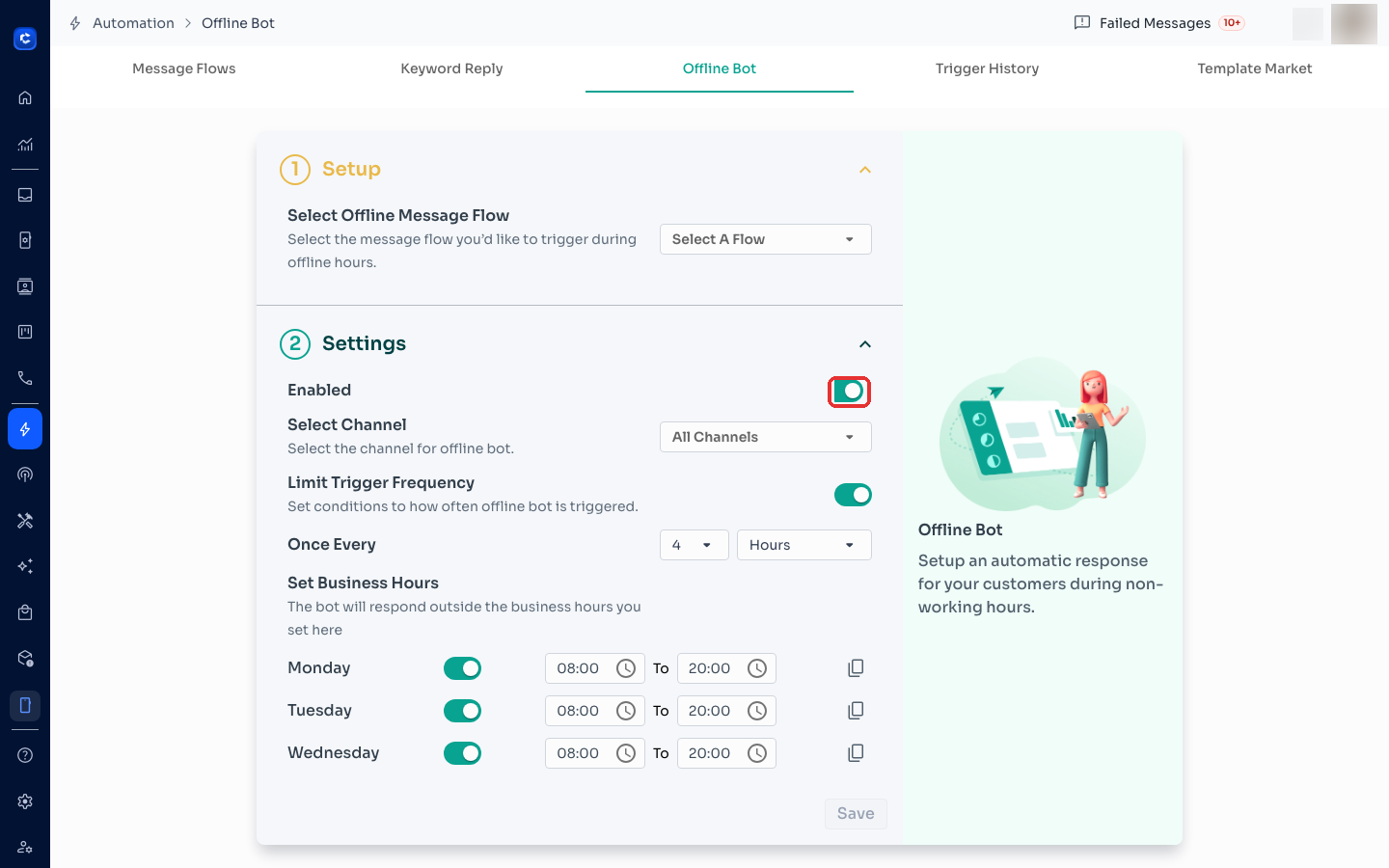Open the shopping bag icon in sidebar
Screen dimensions: 1389x868
(25, 612)
